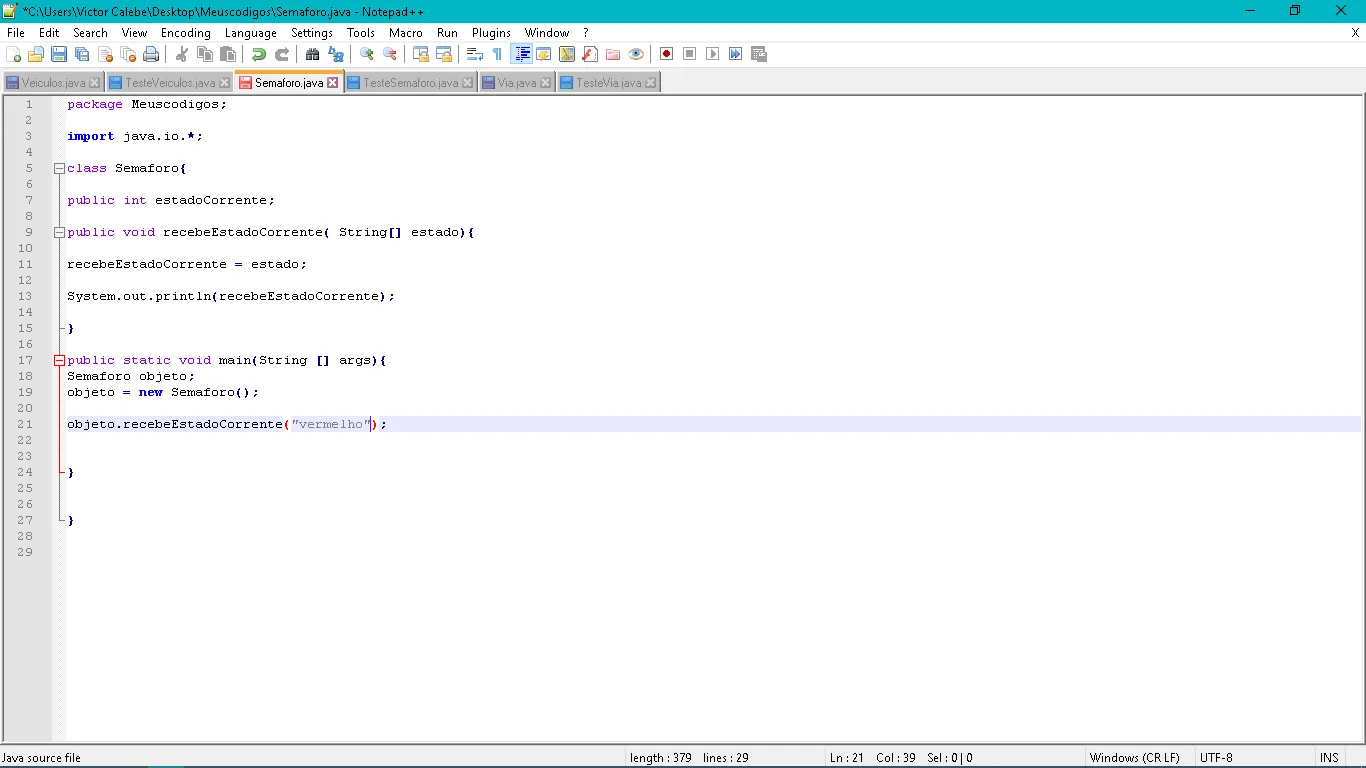Toggle the indent guide button
The image size is (1366, 768).
coord(521,54)
